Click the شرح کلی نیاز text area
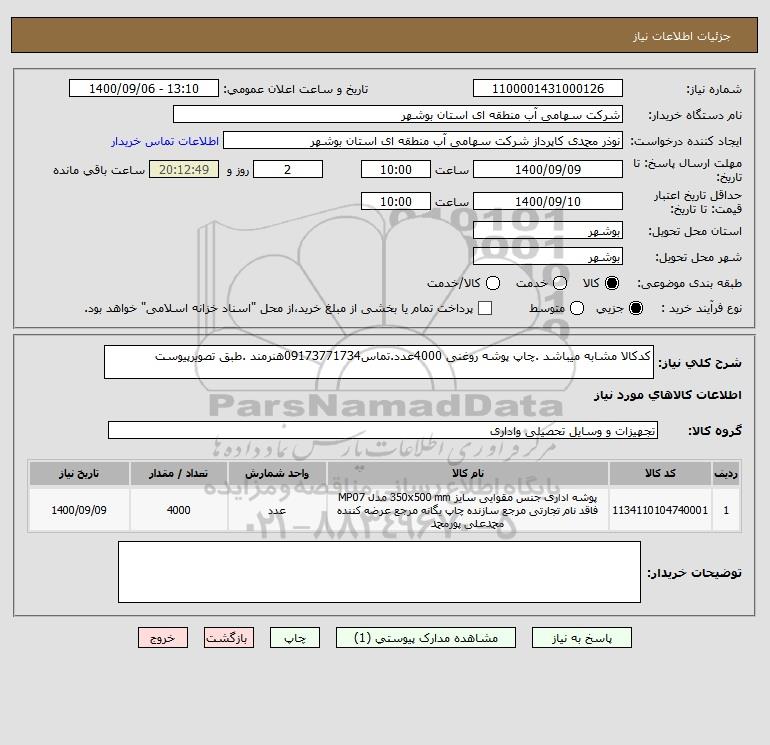The image size is (770, 745). [379, 362]
